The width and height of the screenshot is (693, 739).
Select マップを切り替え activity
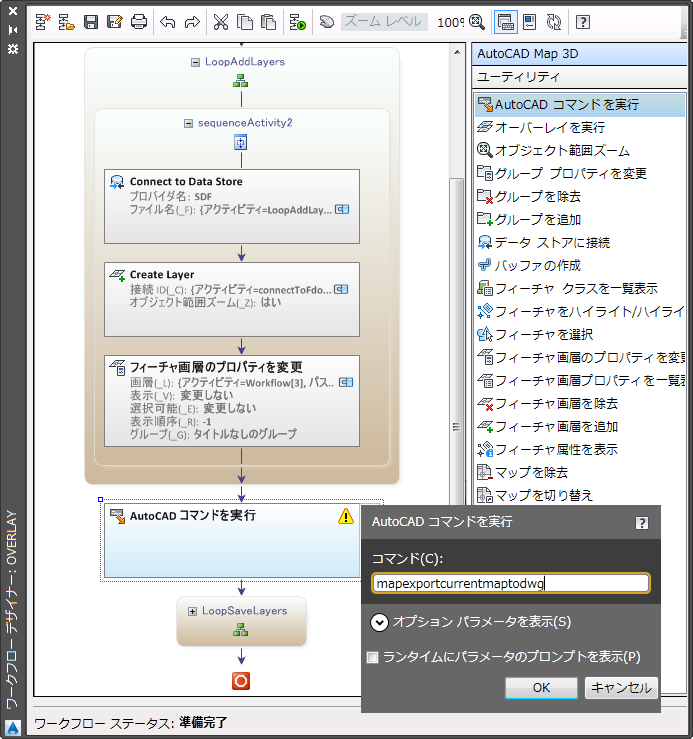tap(580, 495)
